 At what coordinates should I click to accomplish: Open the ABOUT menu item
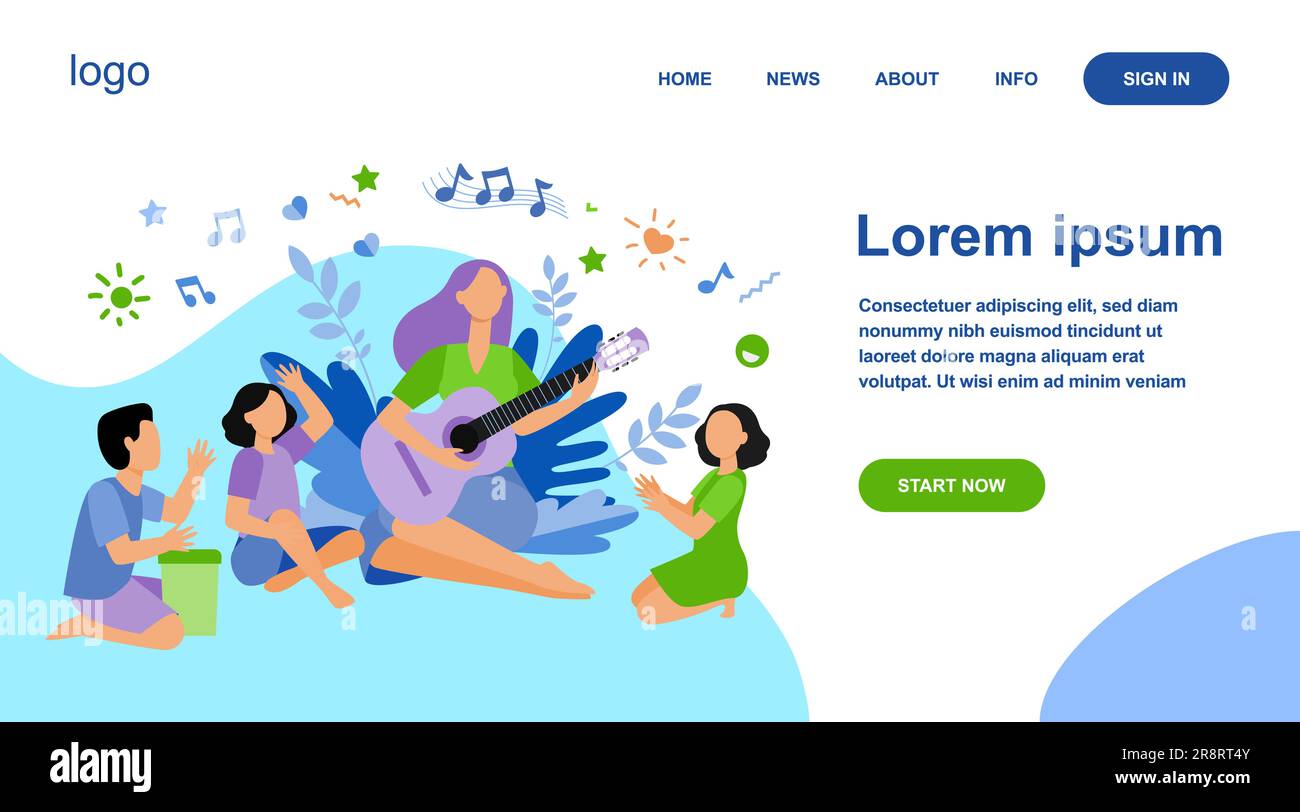point(907,79)
